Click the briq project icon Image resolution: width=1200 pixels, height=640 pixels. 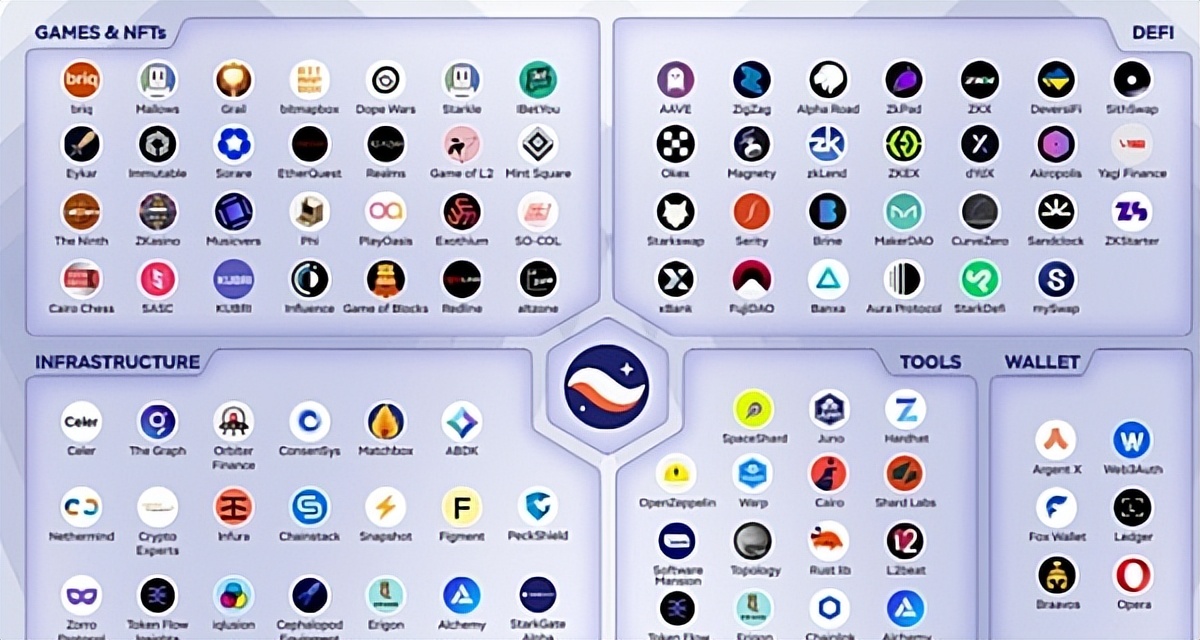click(x=82, y=79)
